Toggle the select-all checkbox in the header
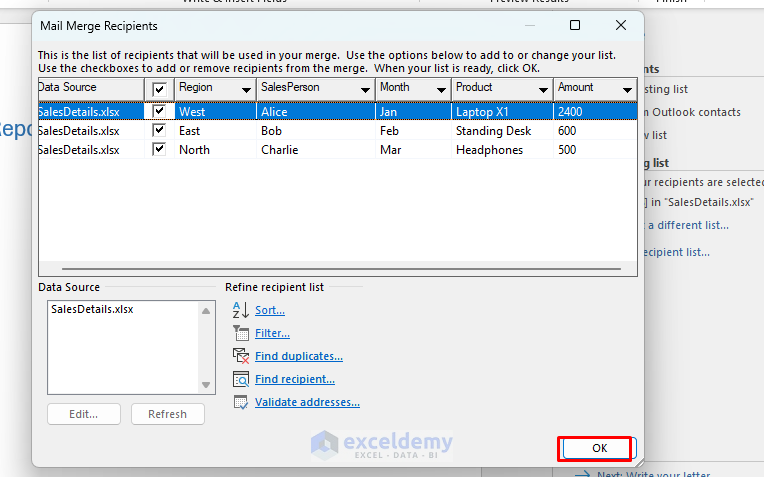Screen dimensions: 764x477 pyautogui.click(x=159, y=89)
